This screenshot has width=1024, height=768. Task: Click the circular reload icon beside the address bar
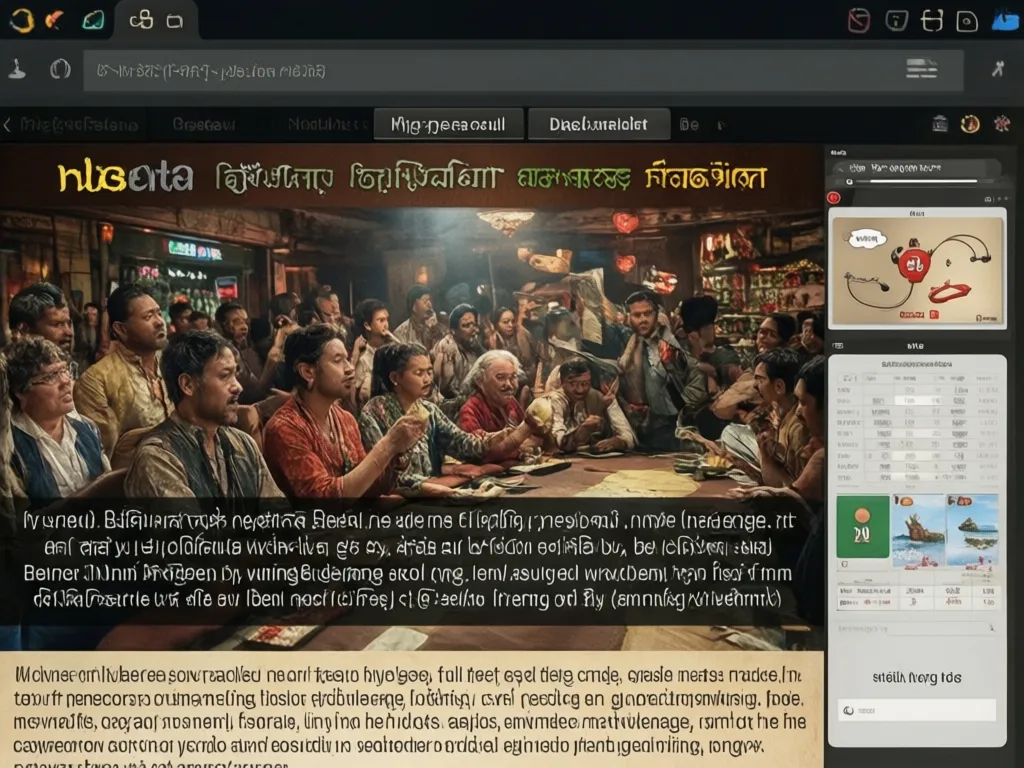pos(60,69)
